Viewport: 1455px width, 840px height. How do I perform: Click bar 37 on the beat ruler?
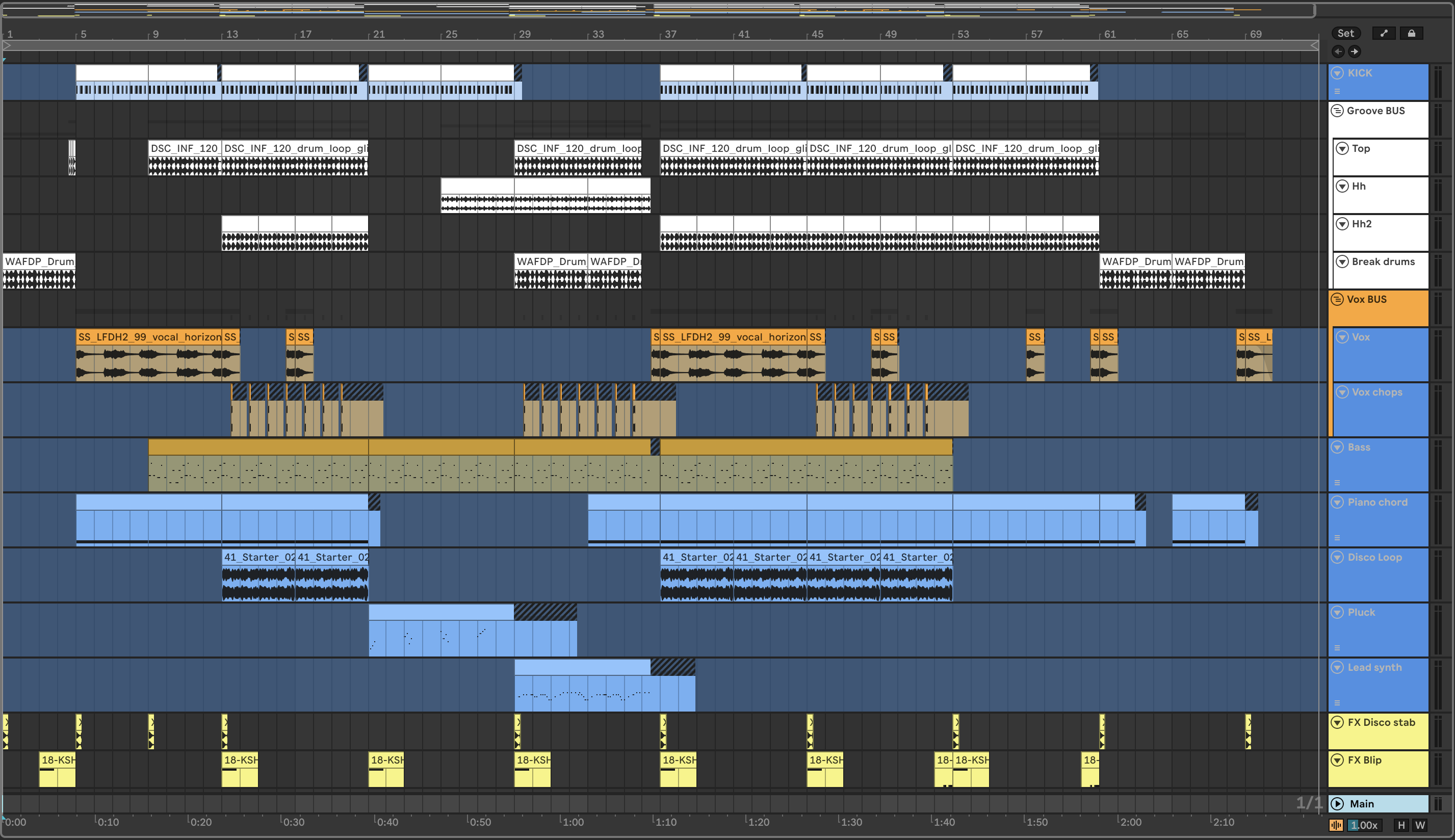pos(669,35)
